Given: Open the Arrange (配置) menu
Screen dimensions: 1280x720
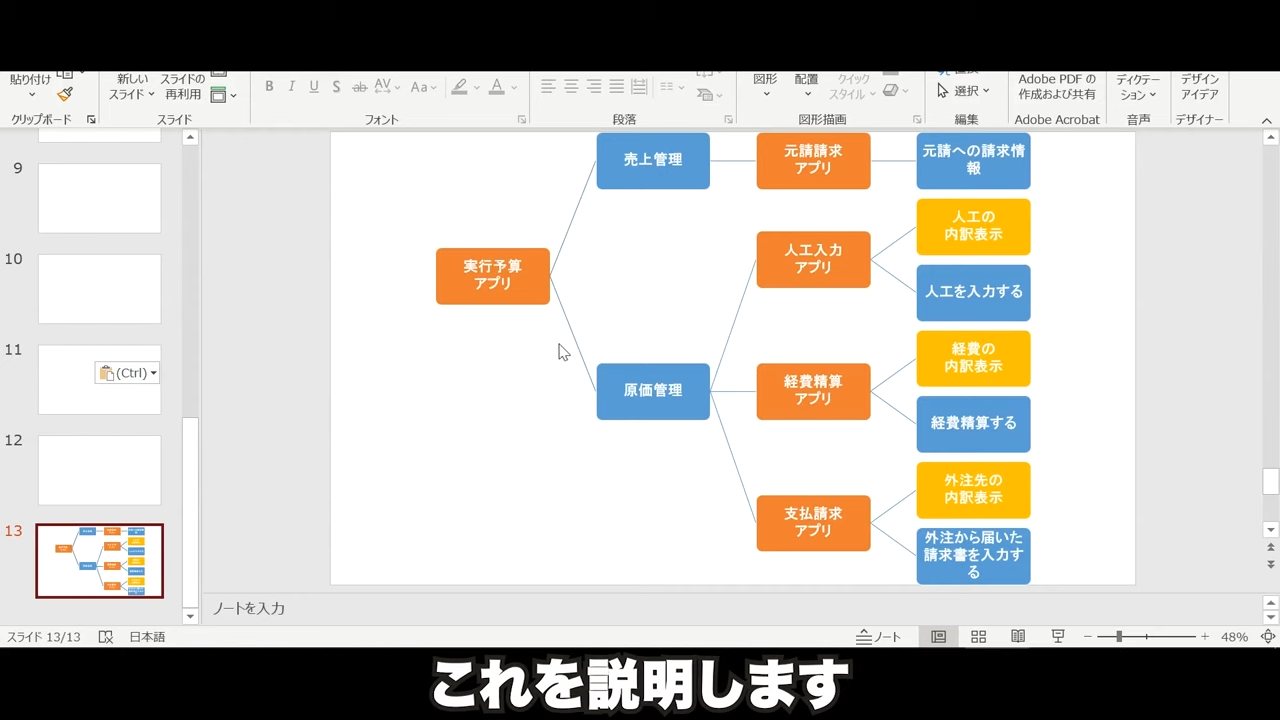Looking at the screenshot, I should coord(806,87).
